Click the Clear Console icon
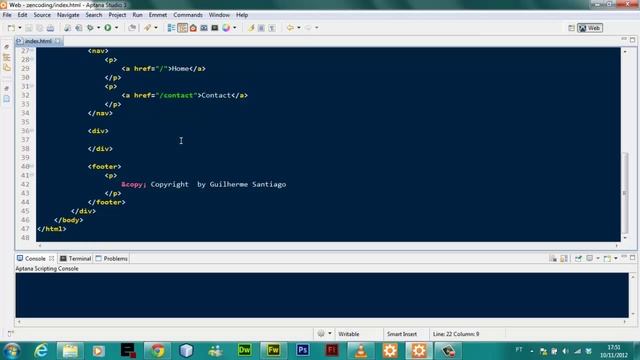Viewport: 640px width, 360px height. click(x=553, y=258)
